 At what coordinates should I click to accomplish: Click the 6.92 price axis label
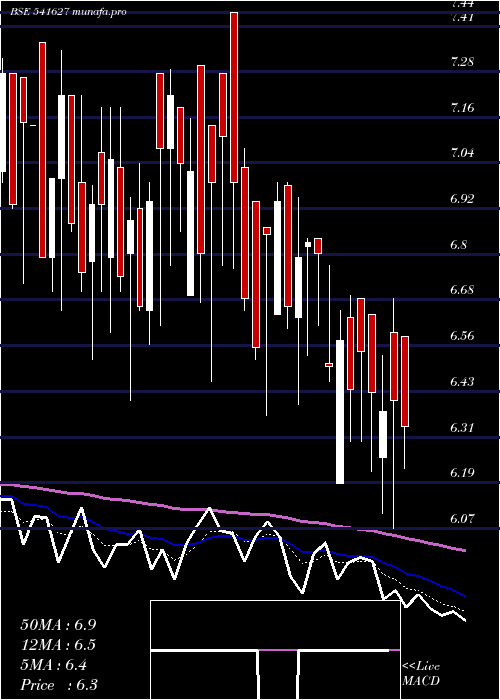point(462,199)
